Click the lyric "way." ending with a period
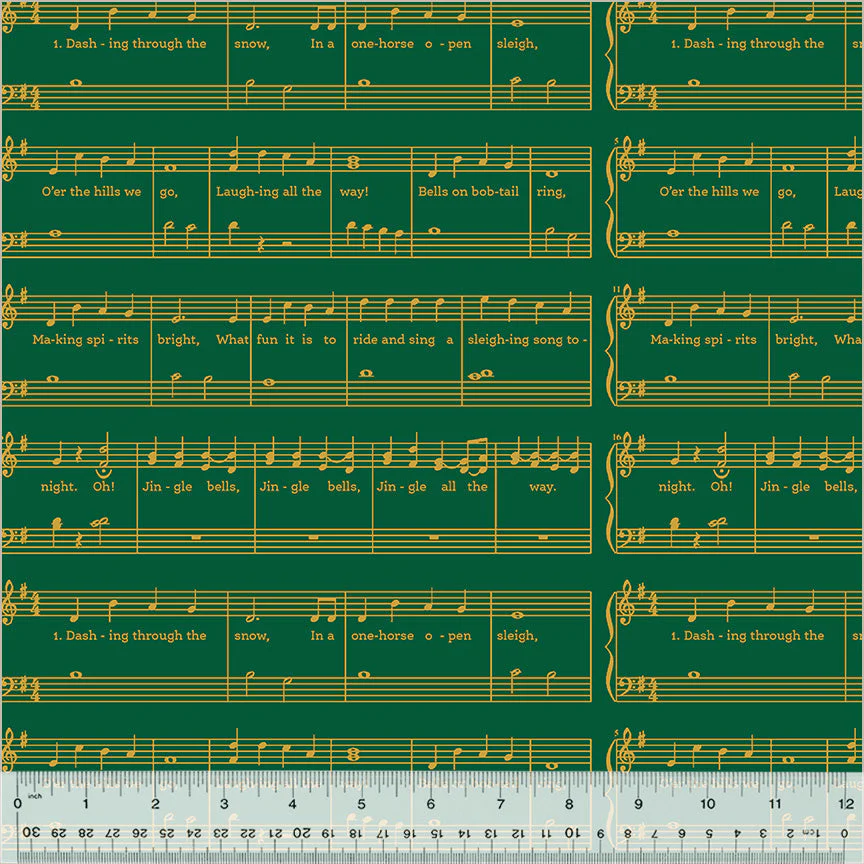 543,487
